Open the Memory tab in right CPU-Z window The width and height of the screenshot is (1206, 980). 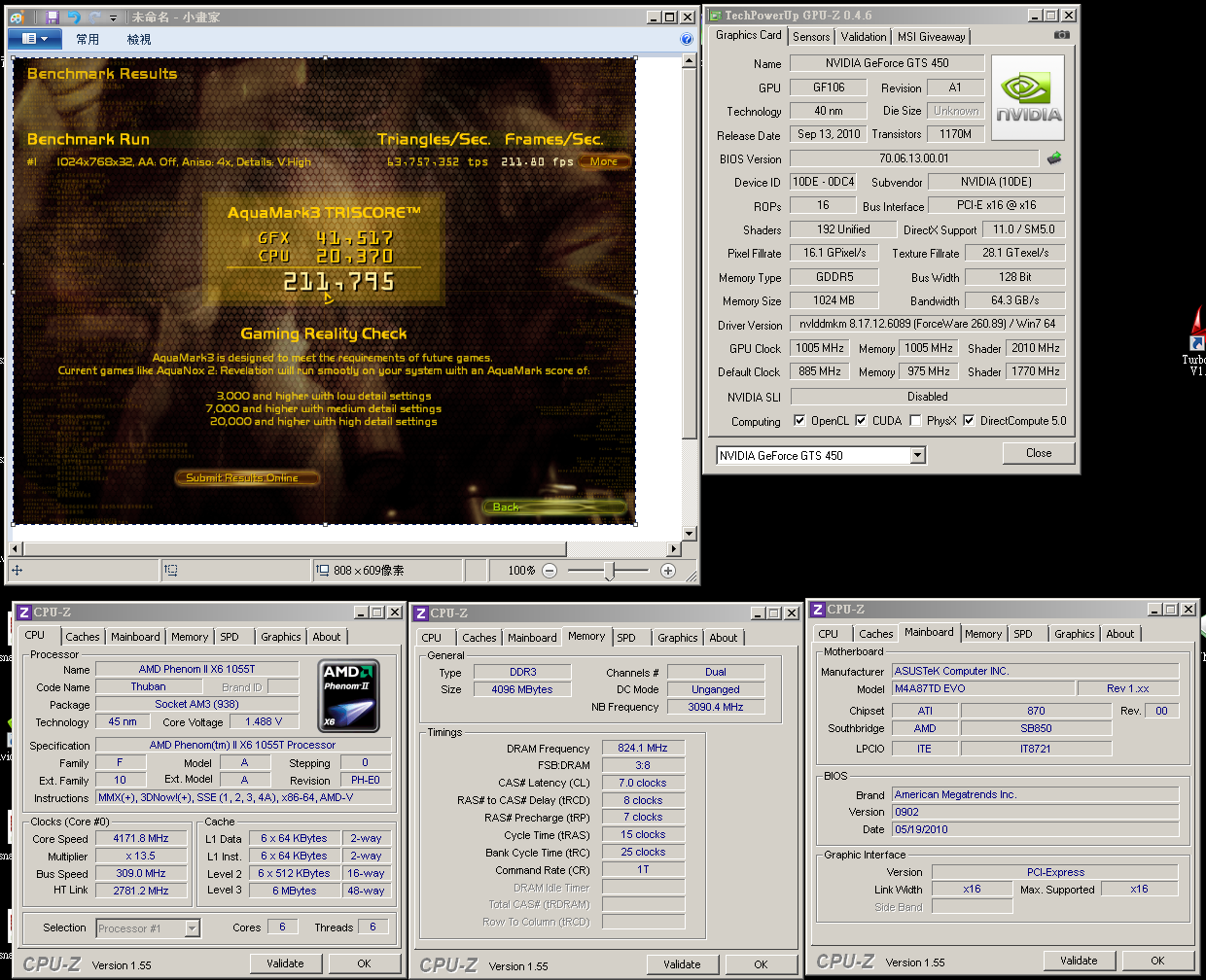(x=983, y=634)
